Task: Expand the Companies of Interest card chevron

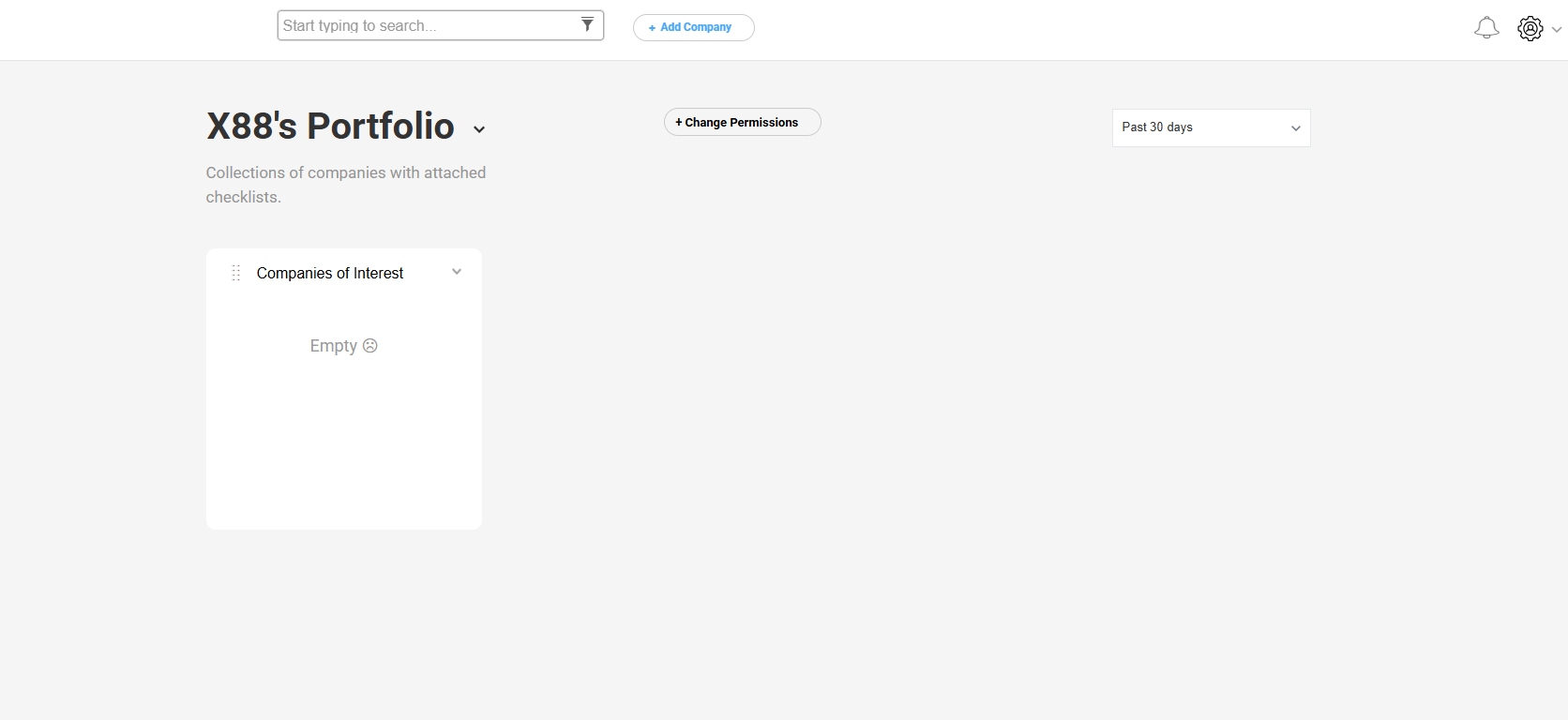Action: point(457,272)
